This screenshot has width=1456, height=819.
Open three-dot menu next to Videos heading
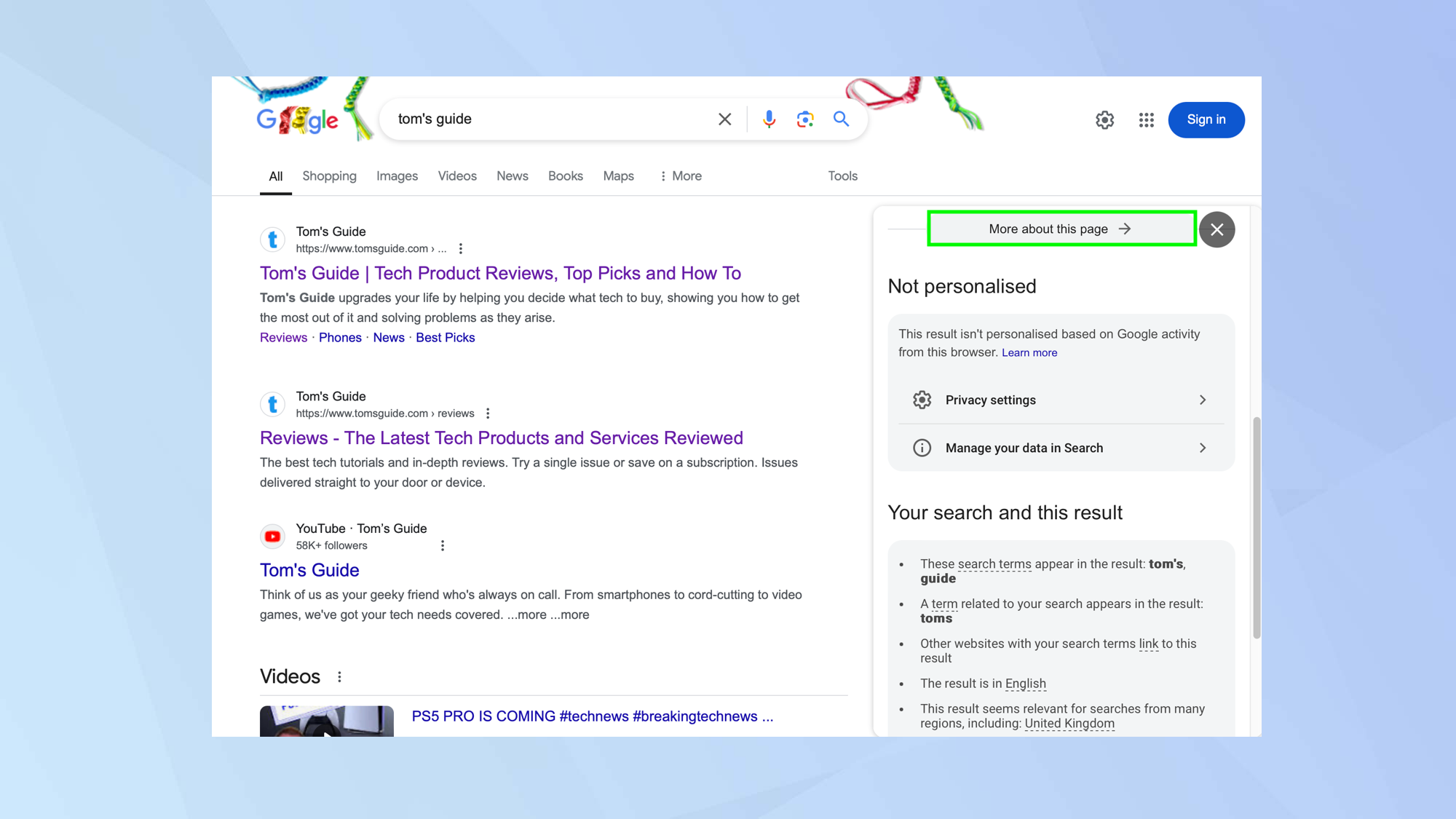[339, 677]
